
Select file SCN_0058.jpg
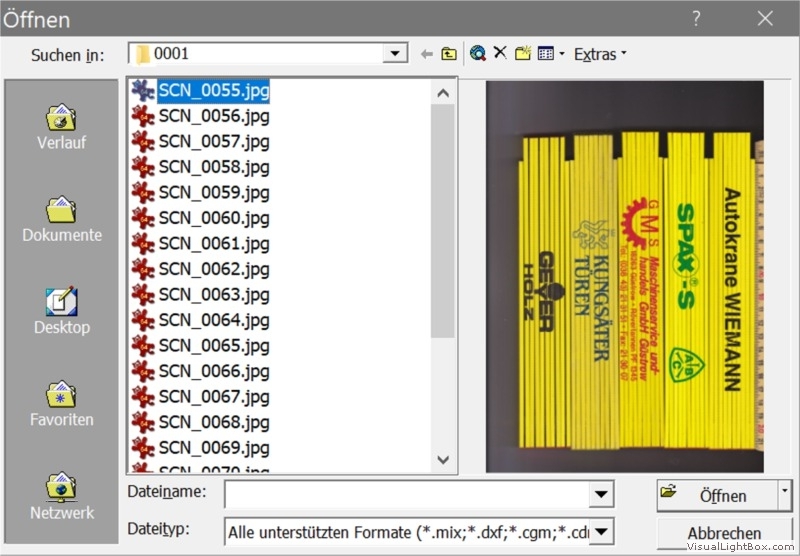pyautogui.click(x=214, y=167)
